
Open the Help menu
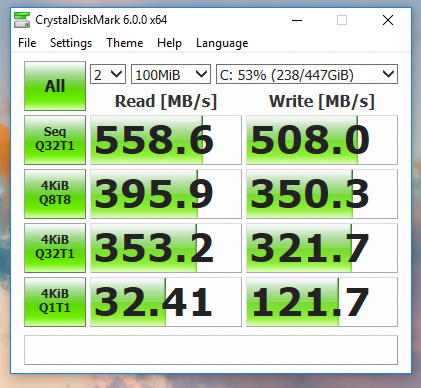coord(169,43)
